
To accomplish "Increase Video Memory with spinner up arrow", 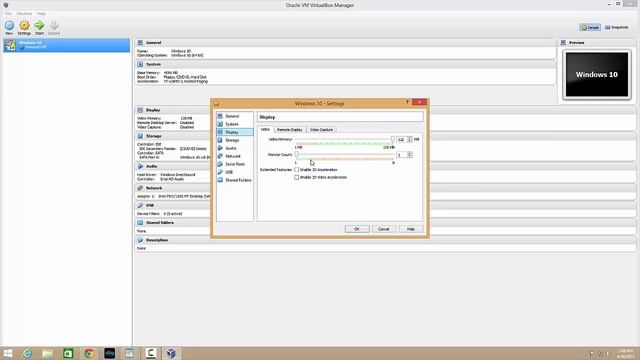I will (x=410, y=138).
